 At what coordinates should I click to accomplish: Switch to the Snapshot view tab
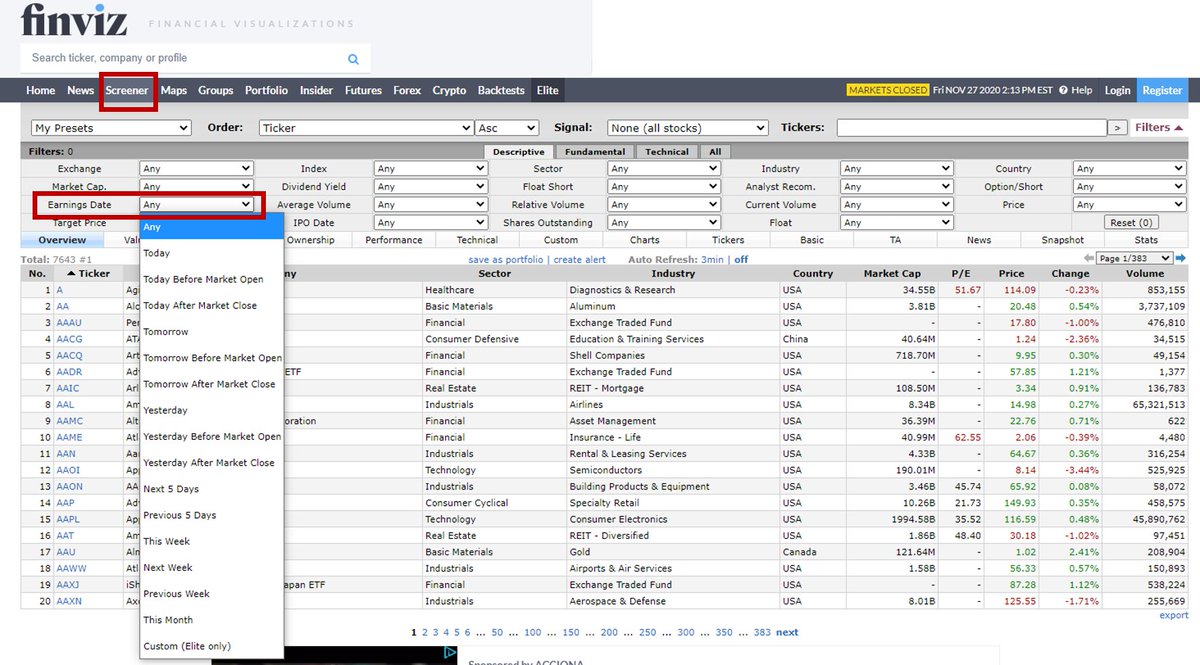1062,240
